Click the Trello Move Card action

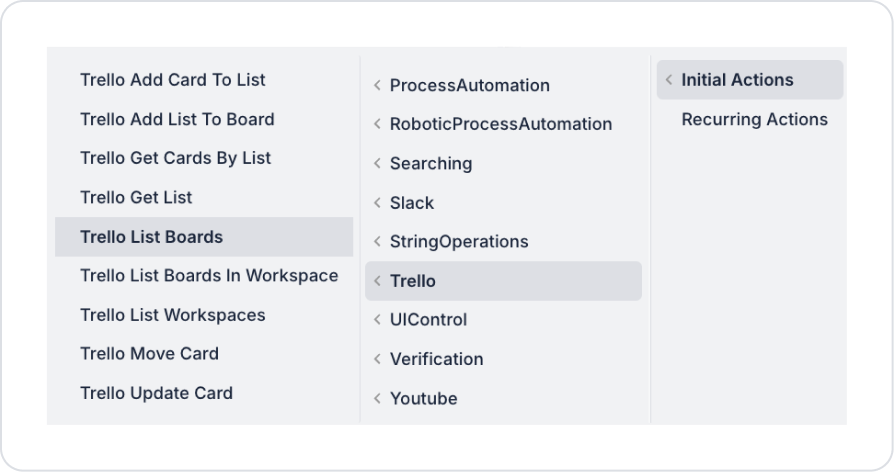(x=149, y=354)
